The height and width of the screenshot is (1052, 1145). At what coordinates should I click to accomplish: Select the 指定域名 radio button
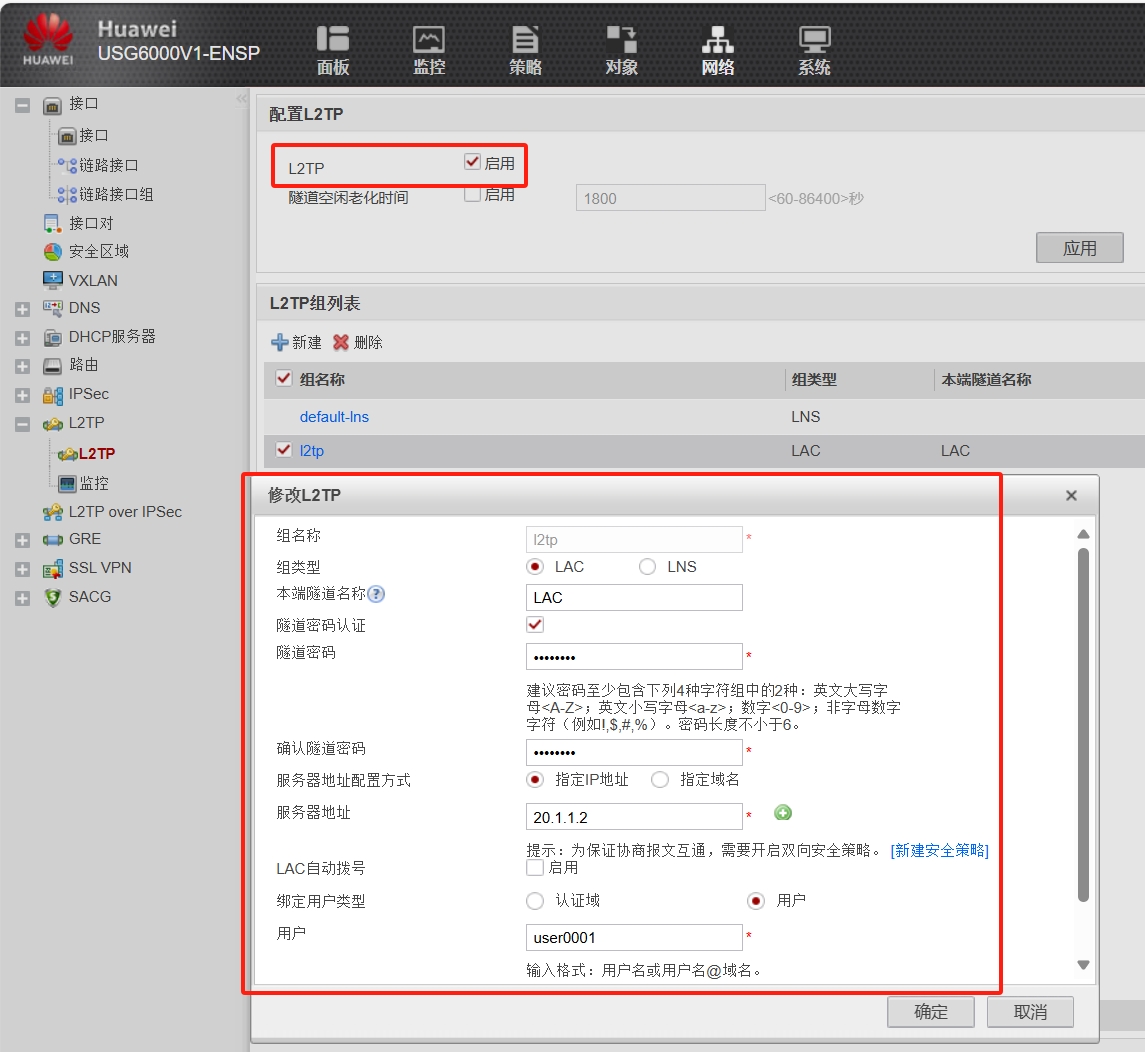(x=660, y=780)
